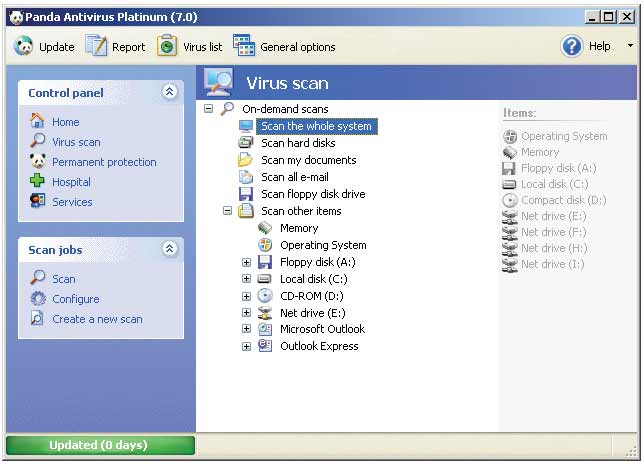
Task: Expand the Floppy disk (A:) tree node
Action: (246, 262)
